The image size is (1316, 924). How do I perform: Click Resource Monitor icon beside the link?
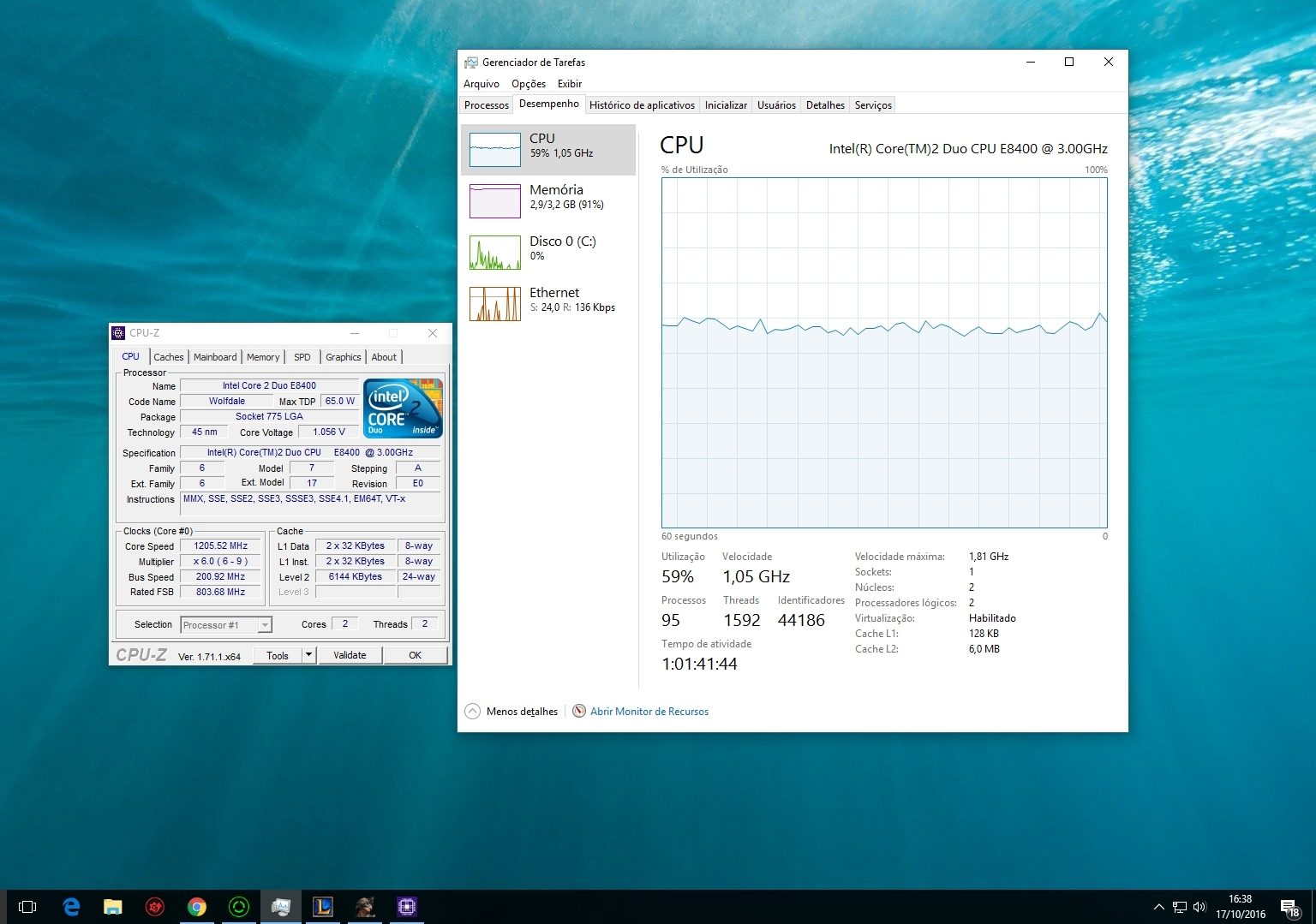pyautogui.click(x=579, y=711)
